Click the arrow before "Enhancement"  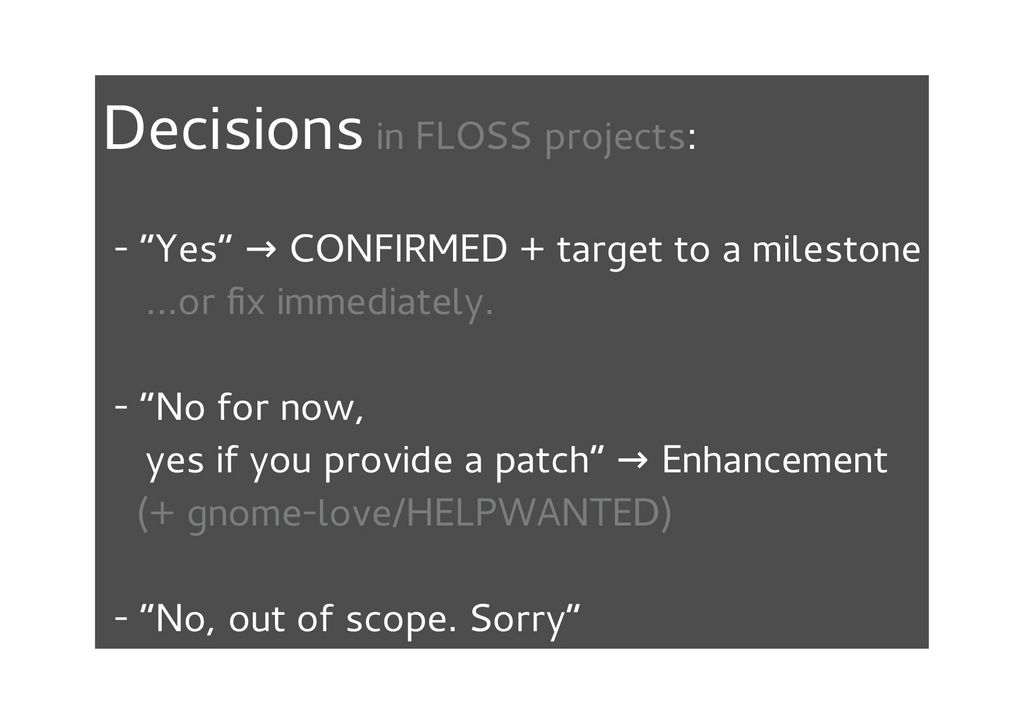634,462
